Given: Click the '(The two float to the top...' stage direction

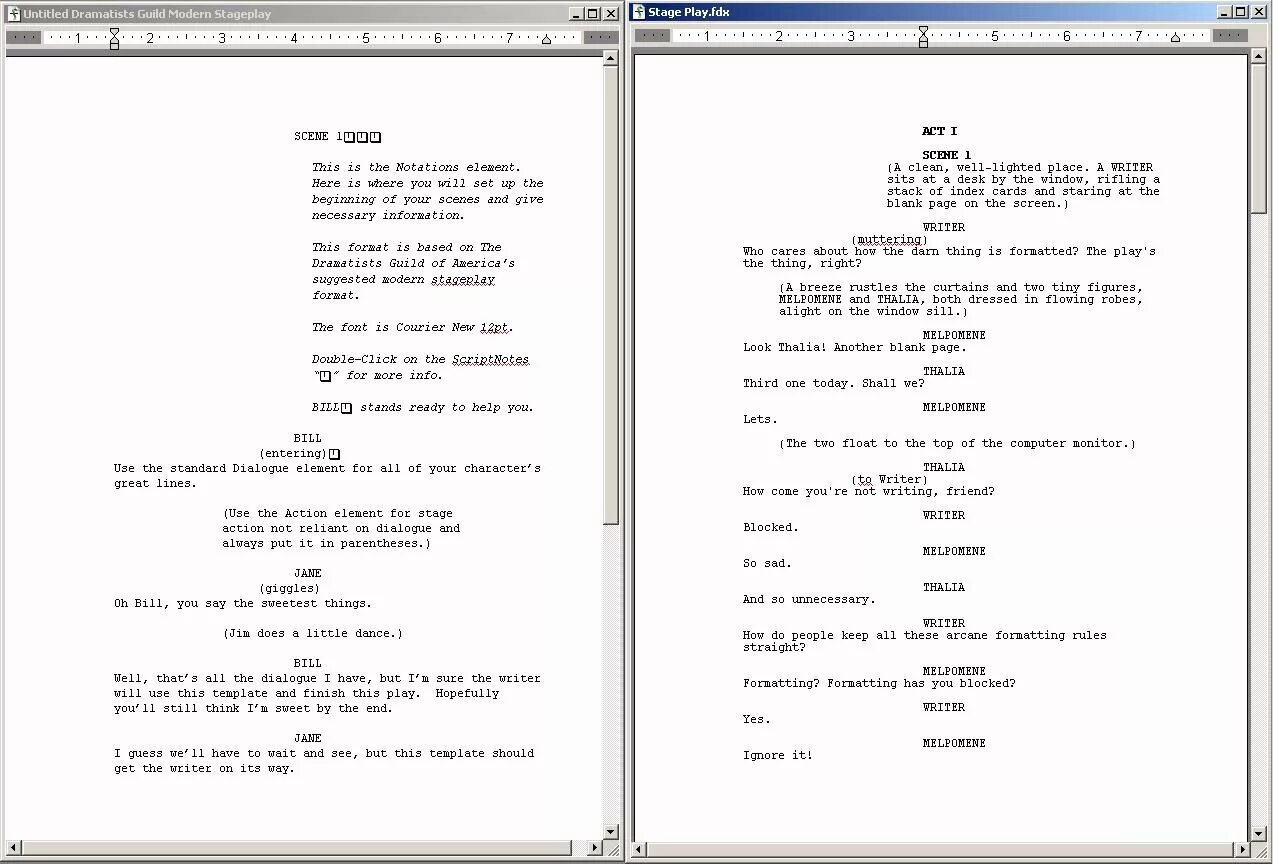Looking at the screenshot, I should [958, 444].
